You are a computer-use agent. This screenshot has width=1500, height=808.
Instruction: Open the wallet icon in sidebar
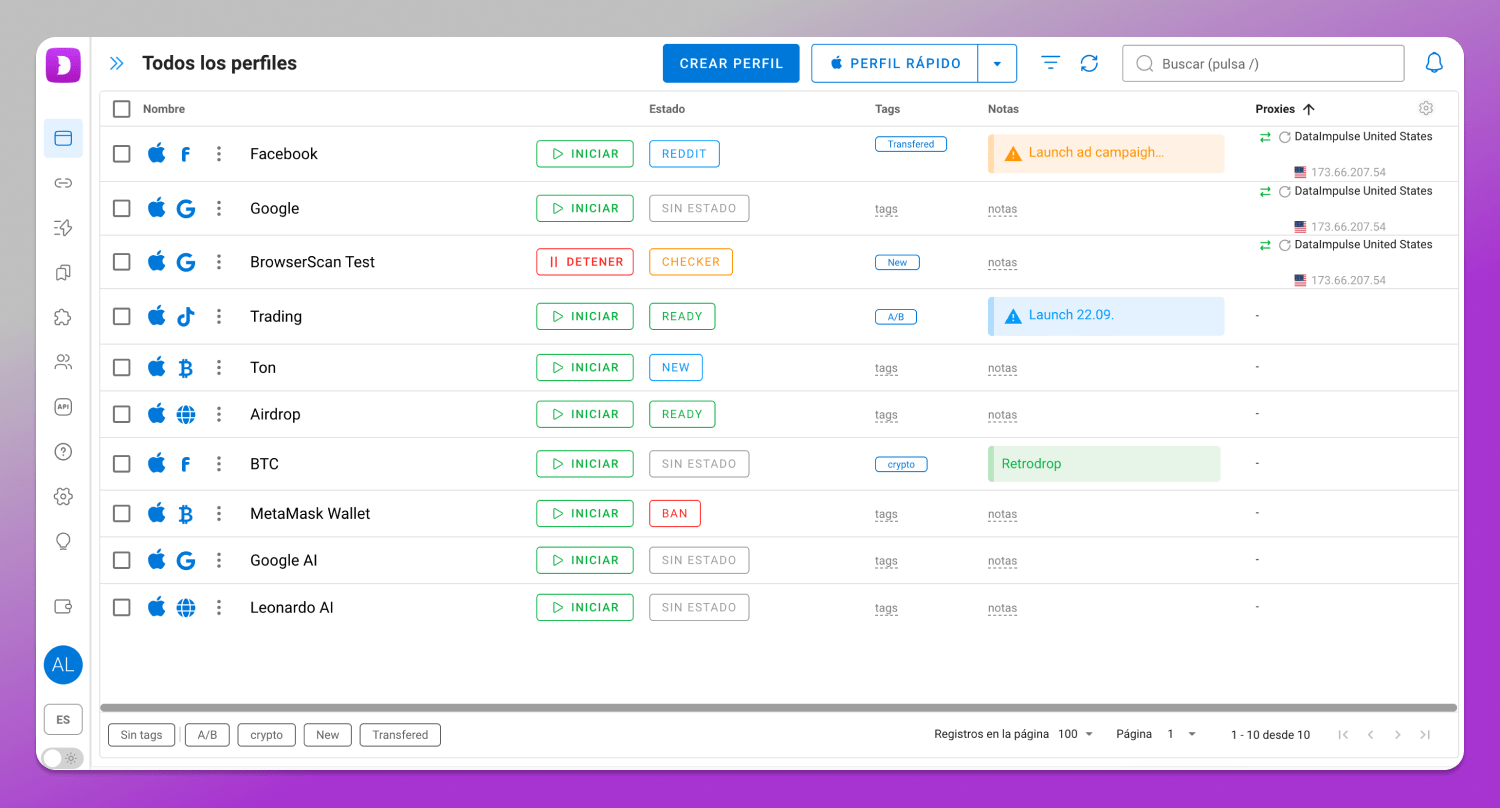tap(63, 606)
